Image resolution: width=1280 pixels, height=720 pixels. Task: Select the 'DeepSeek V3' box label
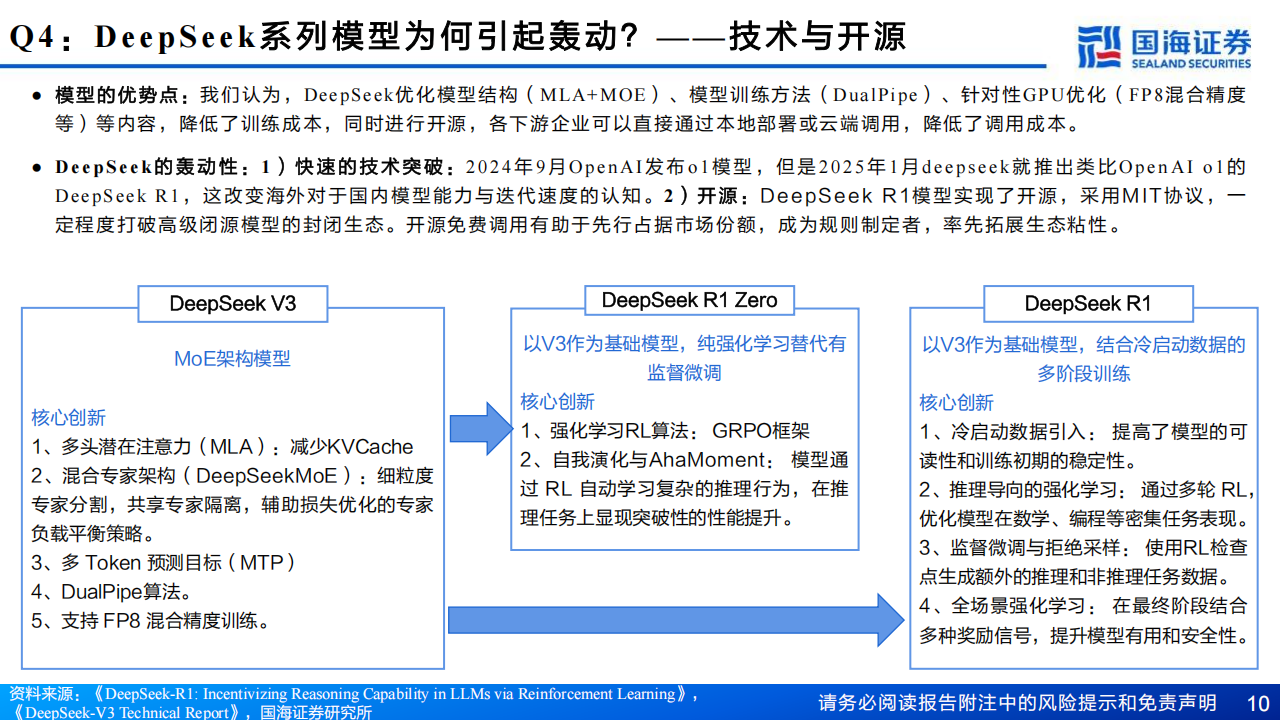[x=233, y=304]
